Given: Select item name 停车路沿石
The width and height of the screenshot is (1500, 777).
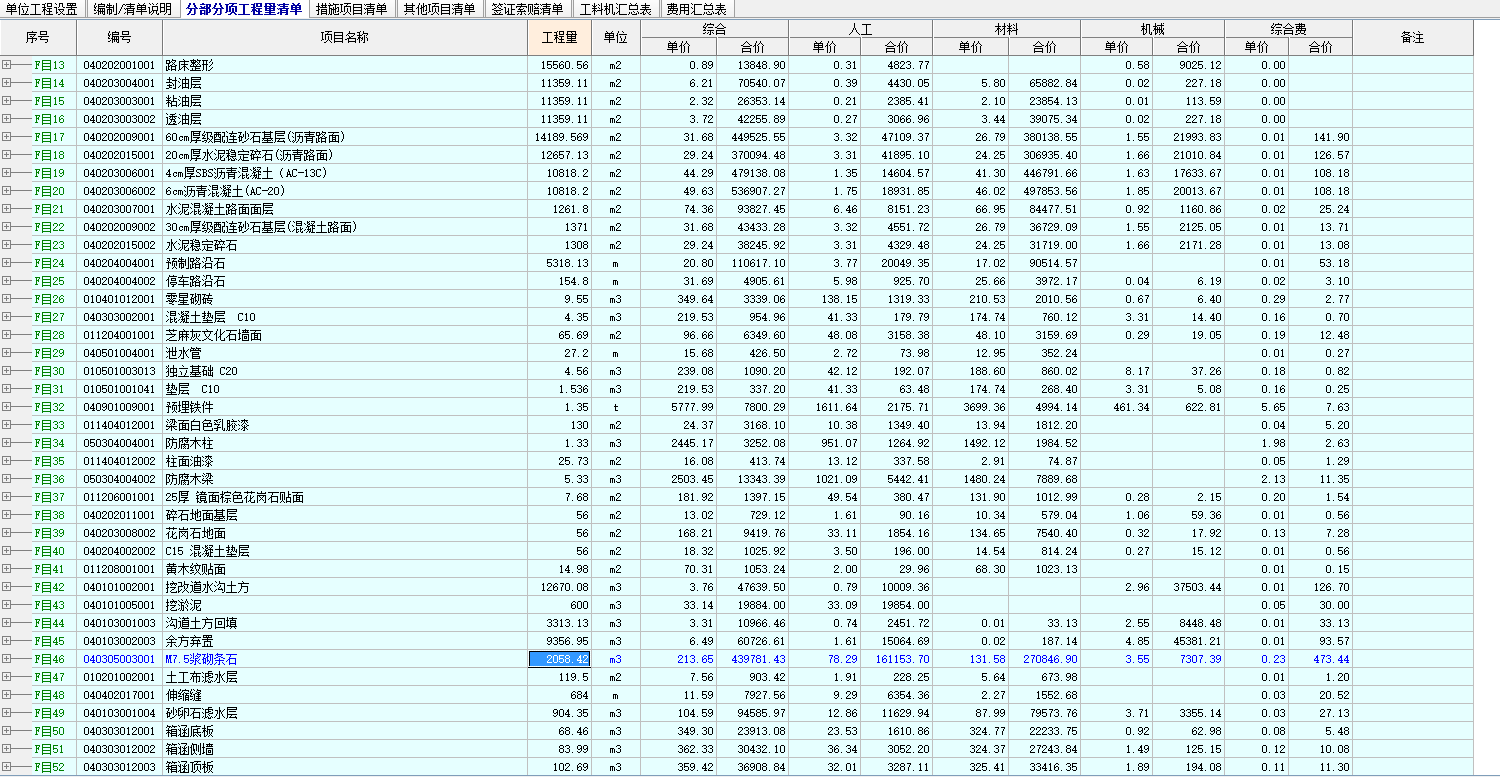Looking at the screenshot, I should (x=195, y=281).
